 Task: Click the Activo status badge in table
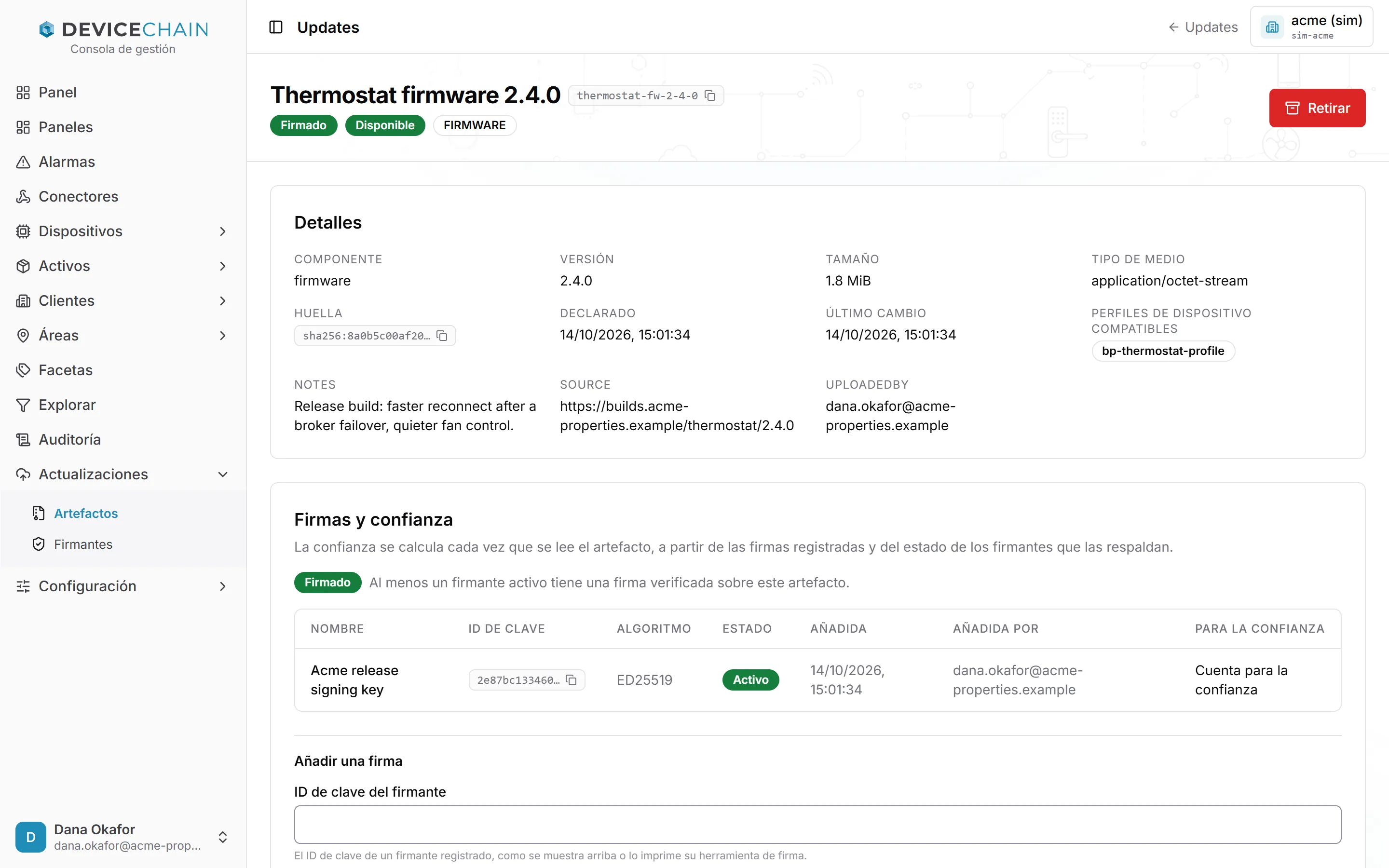pyautogui.click(x=750, y=680)
